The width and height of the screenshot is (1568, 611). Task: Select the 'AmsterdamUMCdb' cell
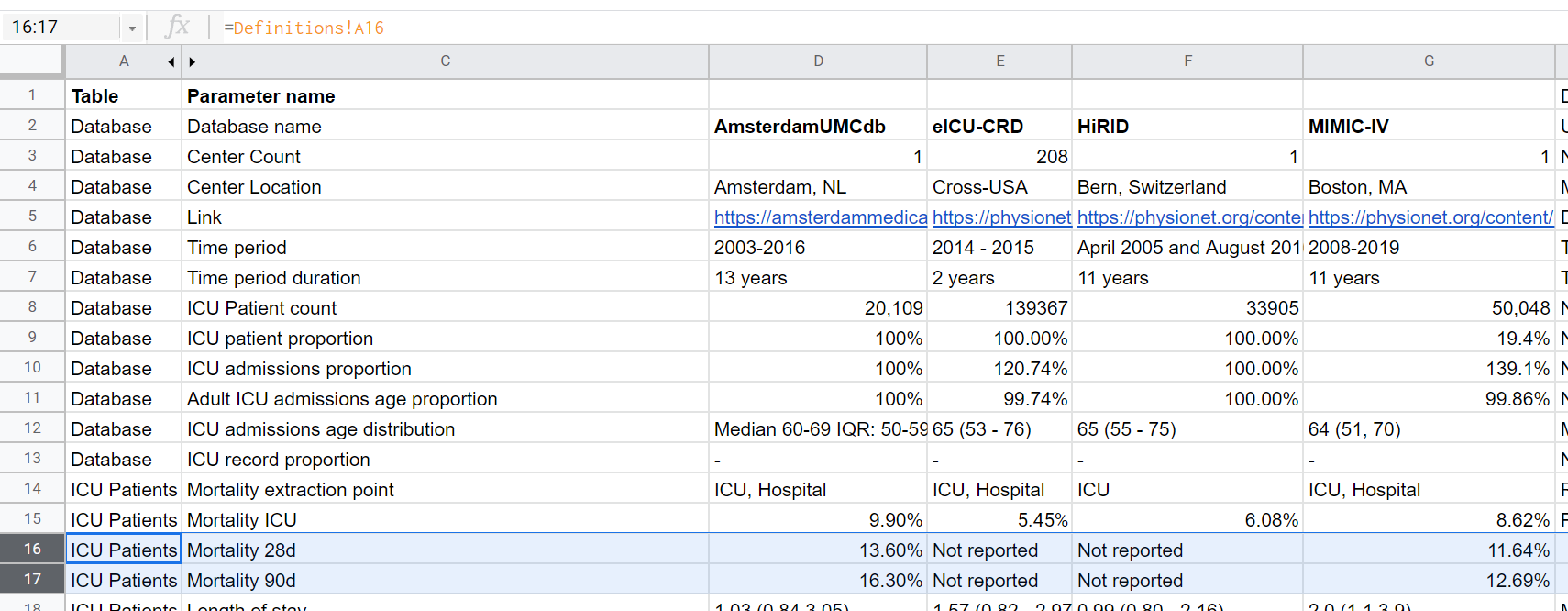(818, 126)
